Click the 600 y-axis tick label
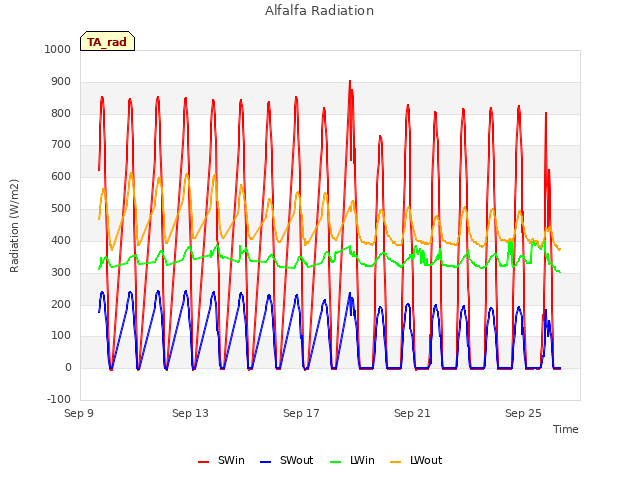The image size is (640, 480). click(x=61, y=176)
